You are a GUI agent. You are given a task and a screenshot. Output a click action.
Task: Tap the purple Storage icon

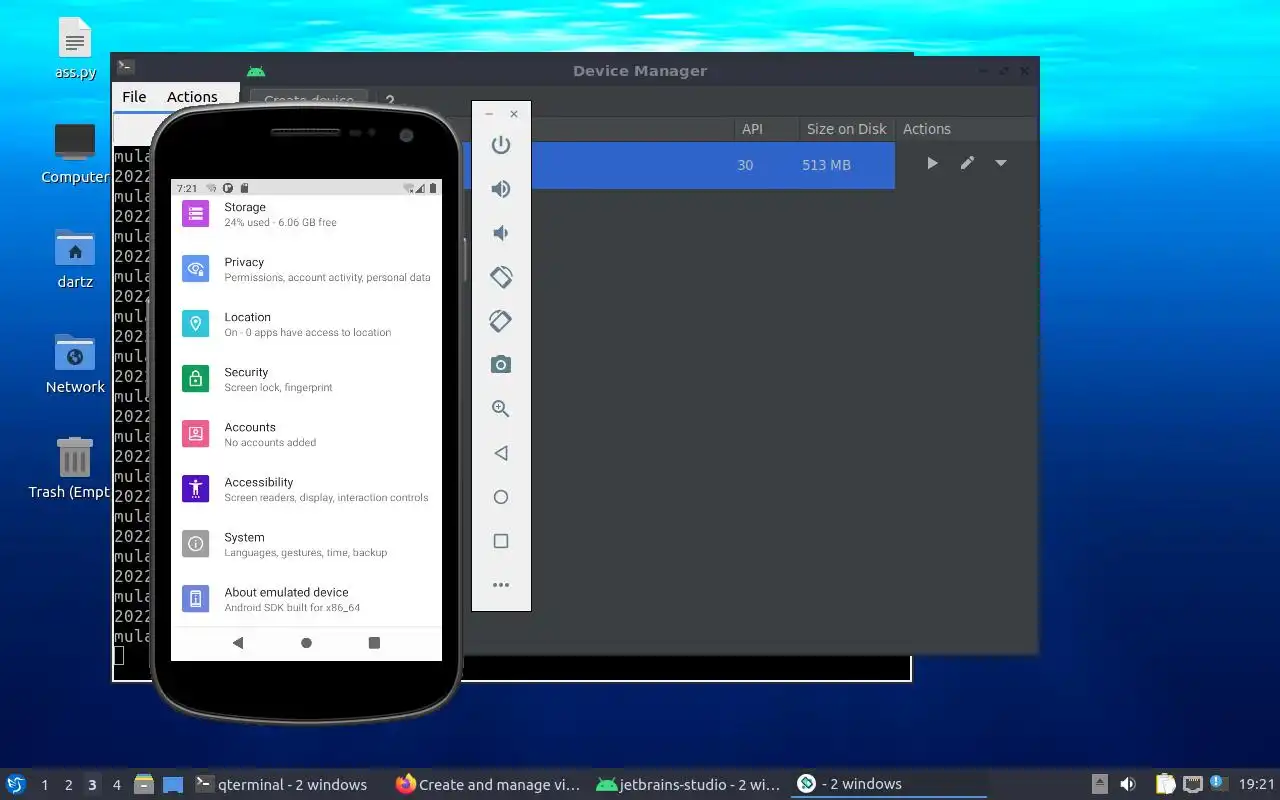pyautogui.click(x=196, y=213)
